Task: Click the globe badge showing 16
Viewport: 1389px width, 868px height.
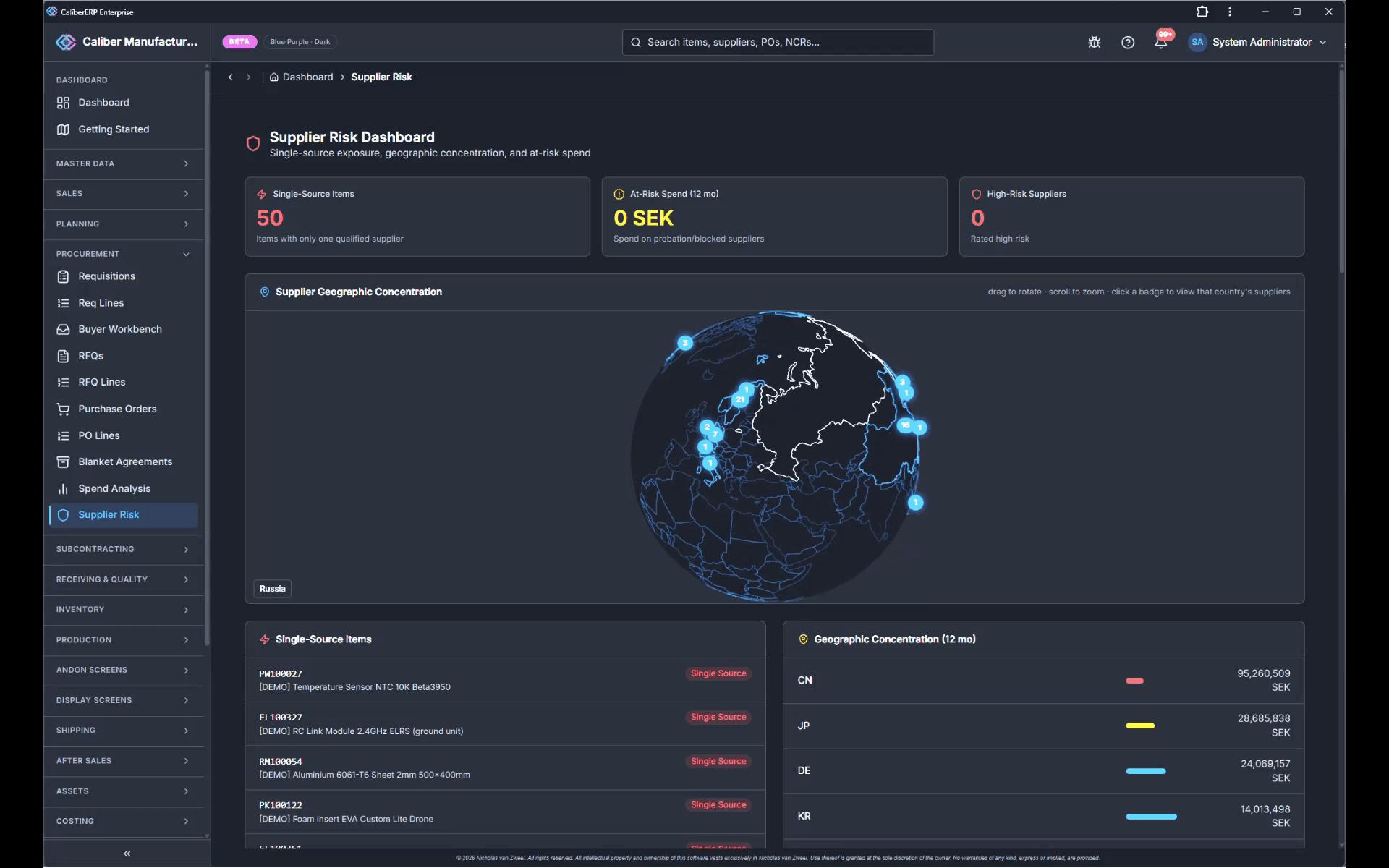Action: [904, 425]
